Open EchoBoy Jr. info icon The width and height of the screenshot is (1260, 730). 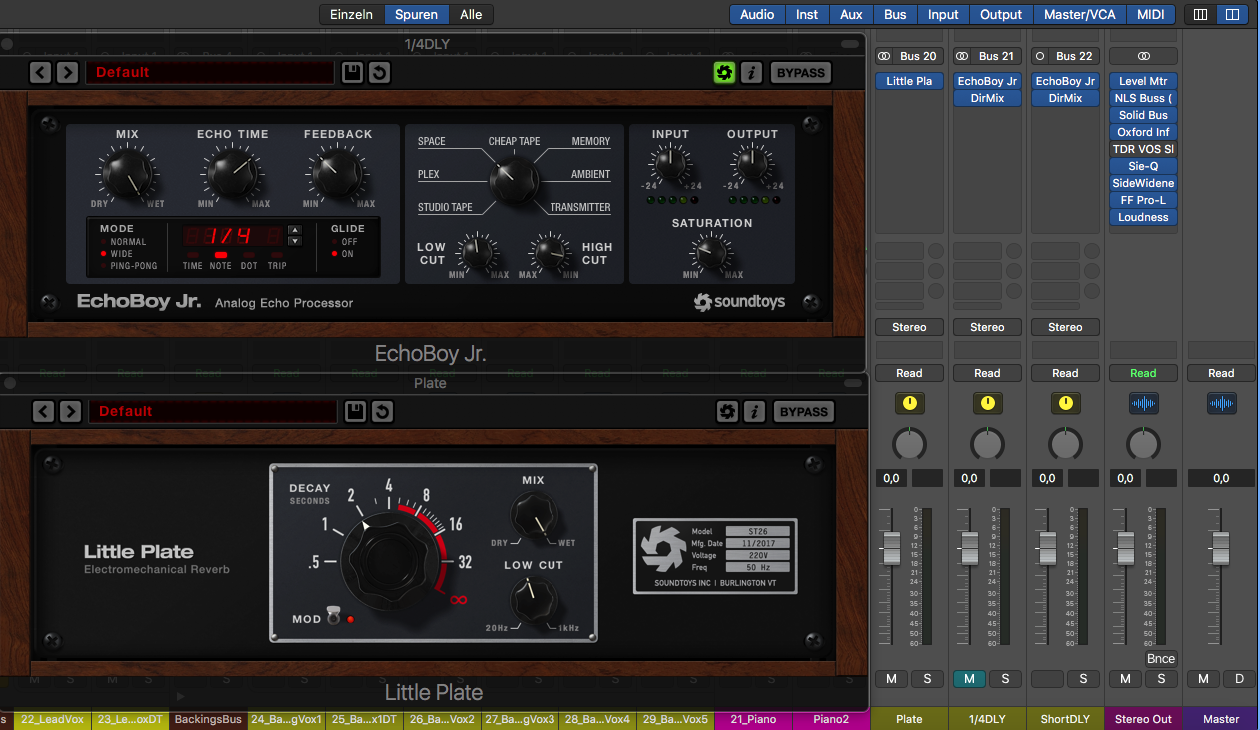point(751,72)
